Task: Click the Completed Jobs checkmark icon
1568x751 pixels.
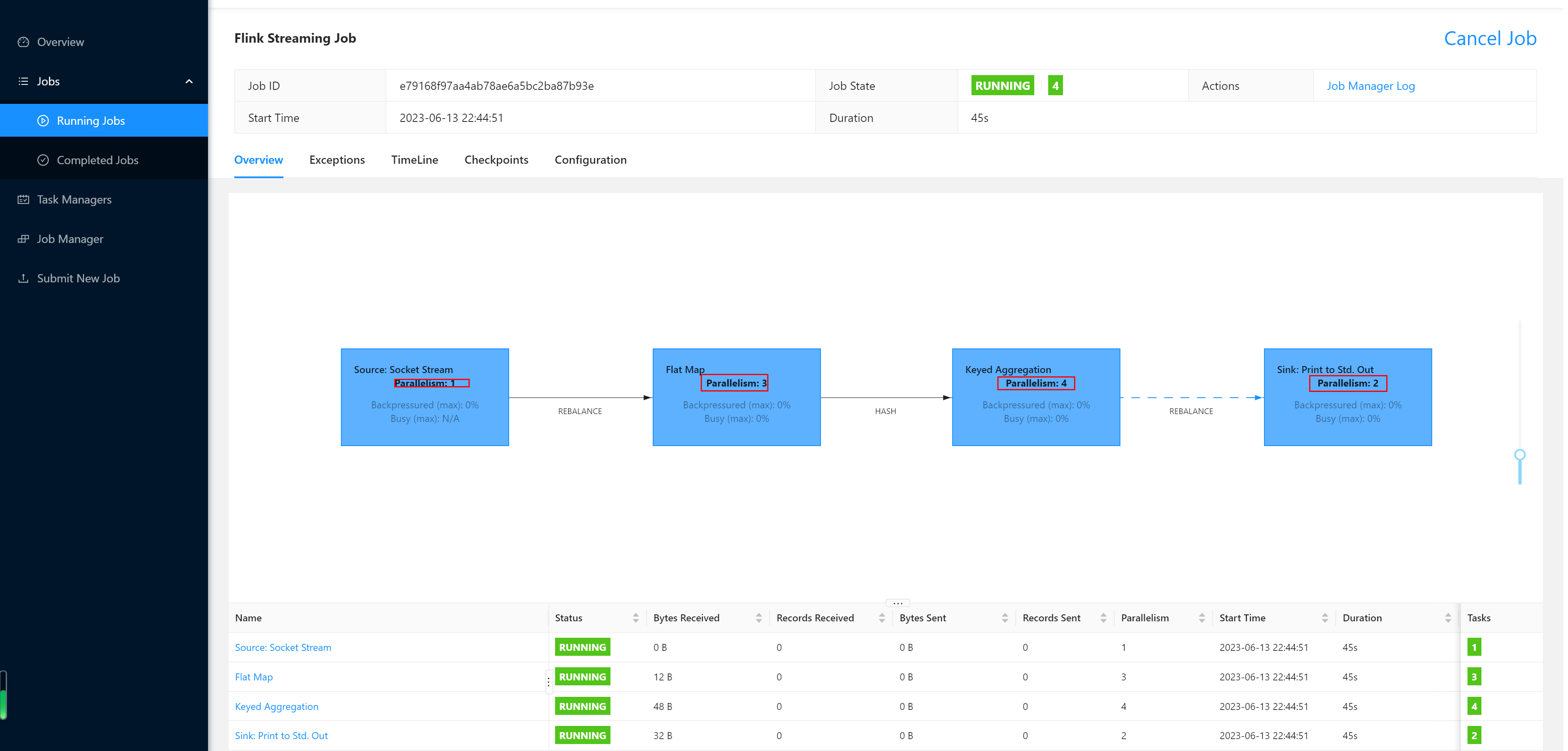Action: point(43,160)
